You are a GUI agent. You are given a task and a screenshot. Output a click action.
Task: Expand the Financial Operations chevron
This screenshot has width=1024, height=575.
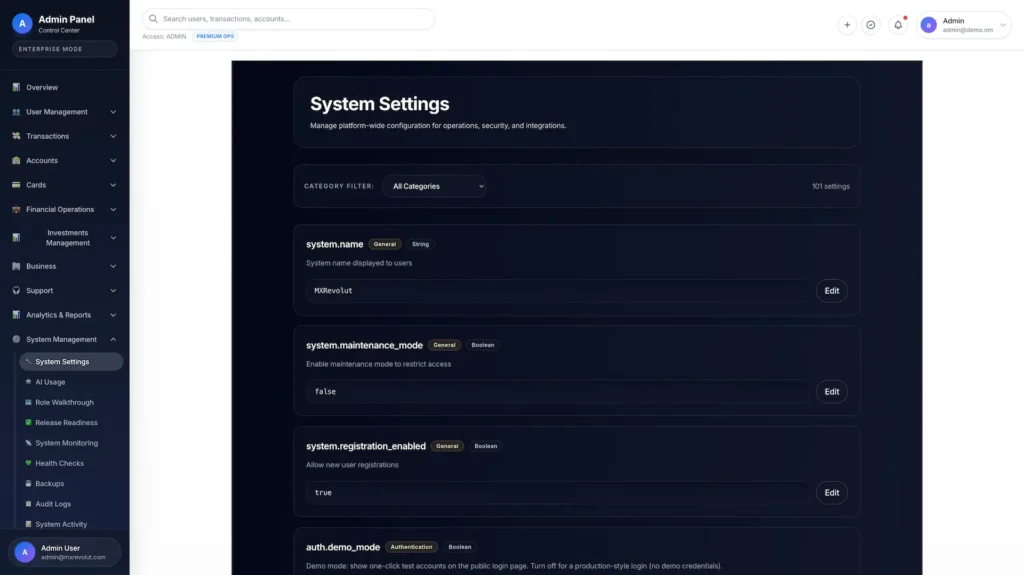113,209
